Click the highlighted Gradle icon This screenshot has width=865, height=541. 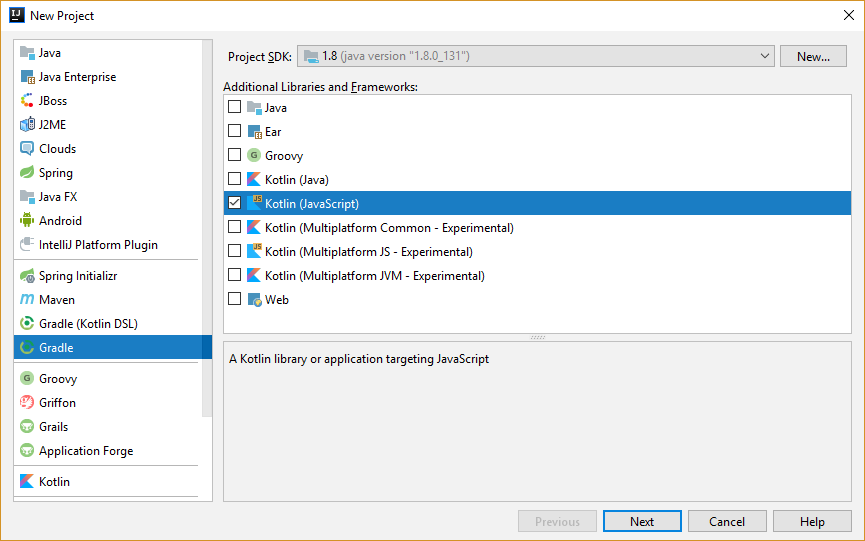pyautogui.click(x=27, y=347)
